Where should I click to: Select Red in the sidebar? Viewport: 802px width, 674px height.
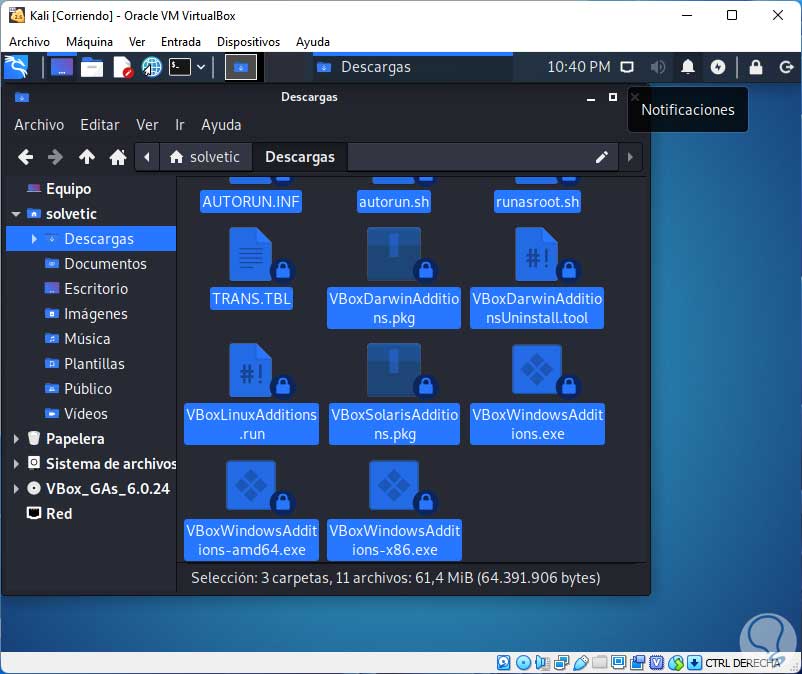pyautogui.click(x=59, y=514)
